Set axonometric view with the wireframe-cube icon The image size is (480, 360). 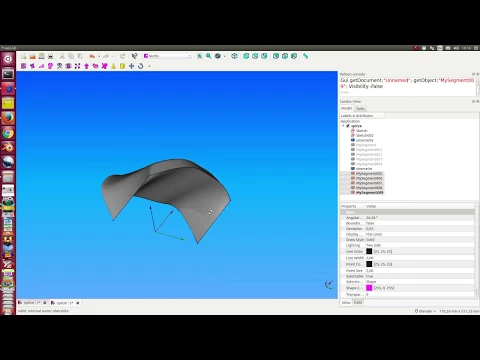(234, 56)
